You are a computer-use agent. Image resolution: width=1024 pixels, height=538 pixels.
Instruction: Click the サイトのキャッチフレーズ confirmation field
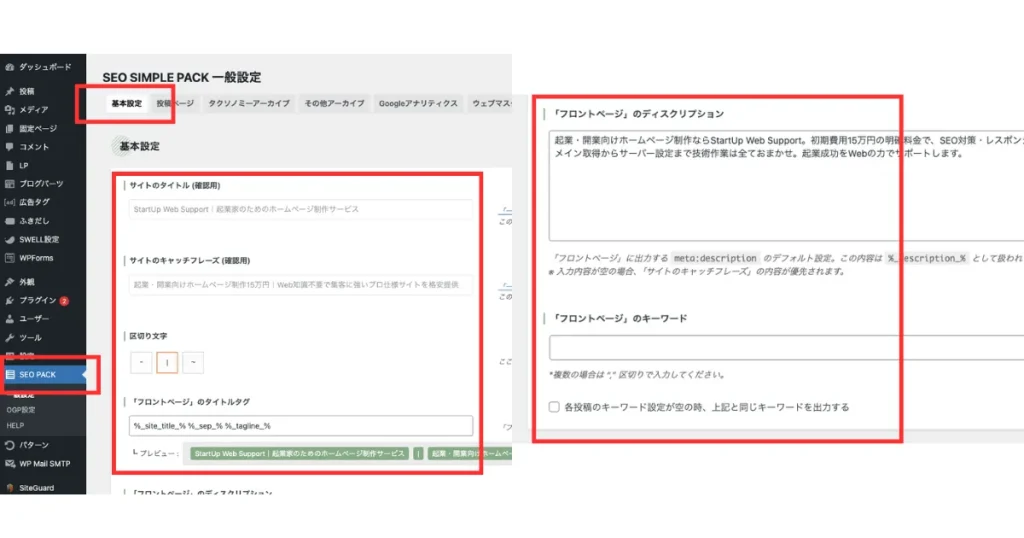[x=301, y=285]
